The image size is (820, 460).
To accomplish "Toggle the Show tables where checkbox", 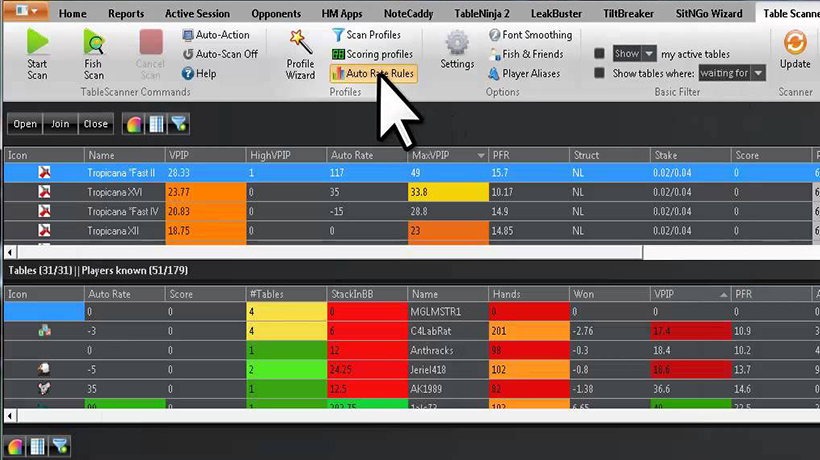I will [599, 73].
